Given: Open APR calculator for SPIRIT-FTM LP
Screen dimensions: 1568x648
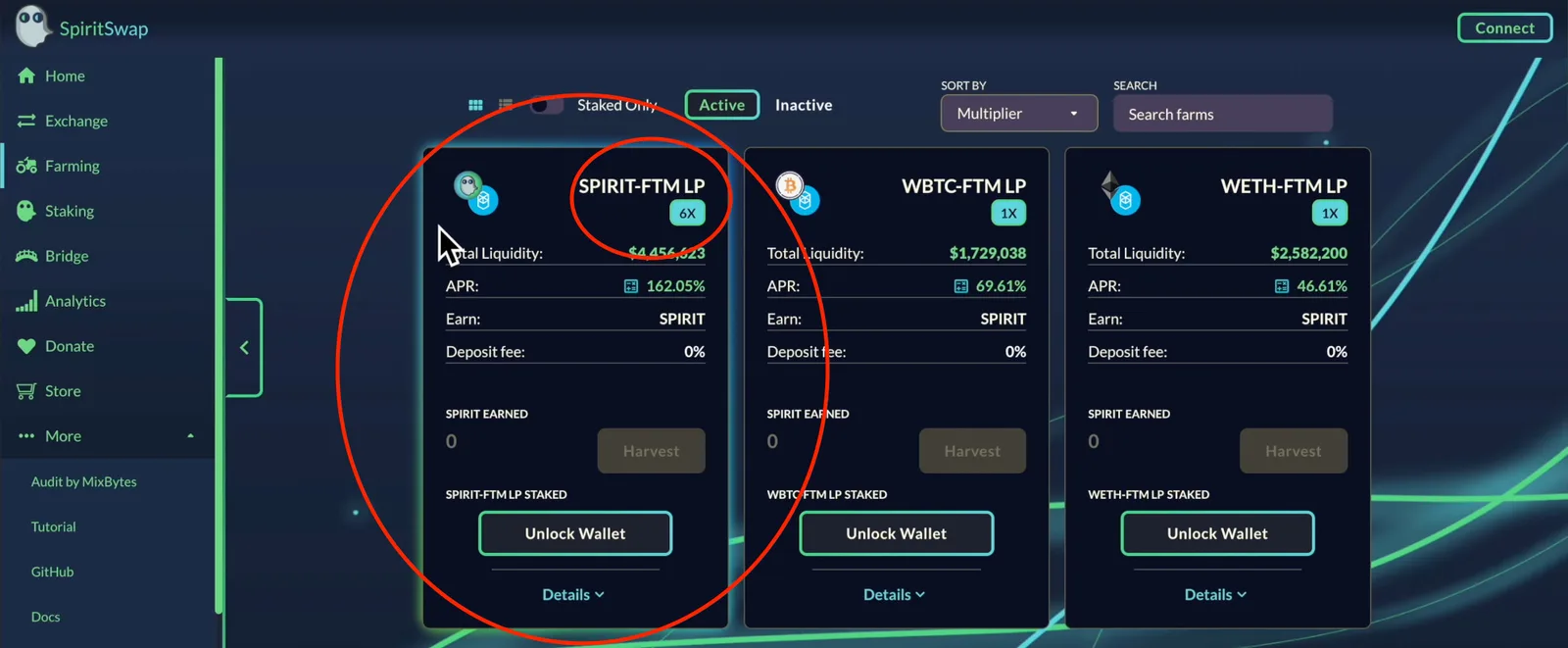Looking at the screenshot, I should click(x=631, y=286).
